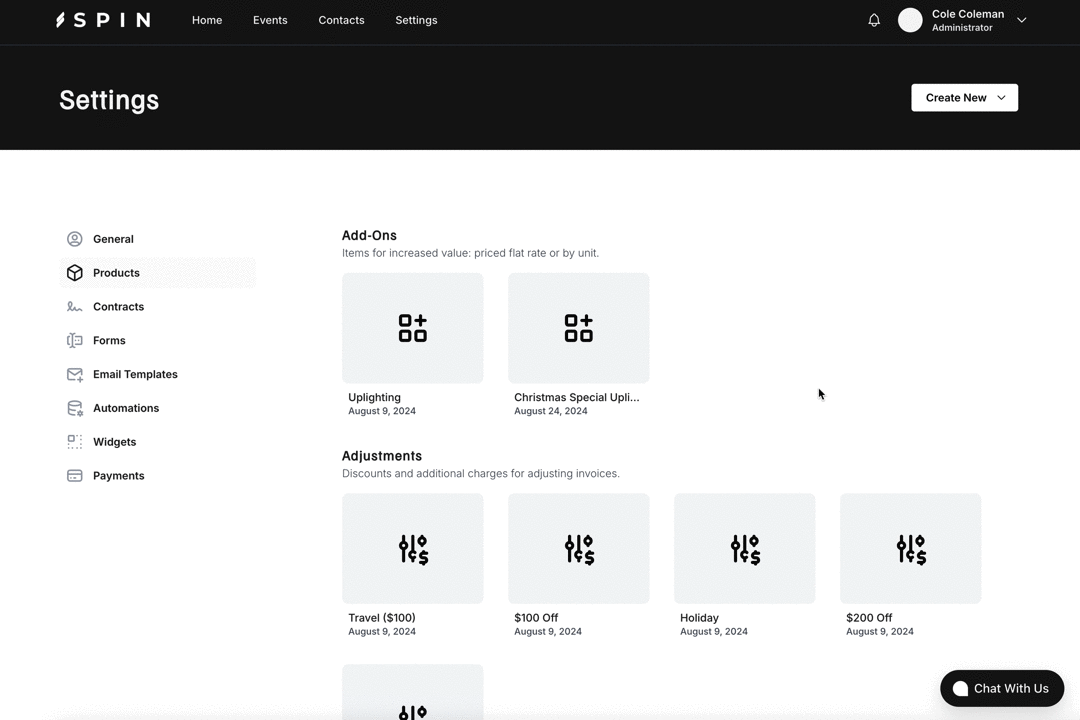Click the Email Templates envelope icon
Screen dimensions: 1080x720
click(74, 374)
